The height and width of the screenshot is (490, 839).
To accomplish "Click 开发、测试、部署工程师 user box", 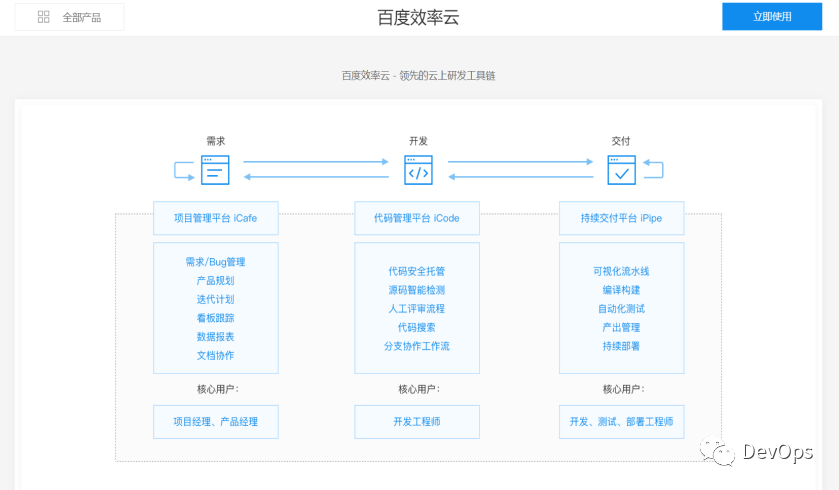I will [x=622, y=422].
